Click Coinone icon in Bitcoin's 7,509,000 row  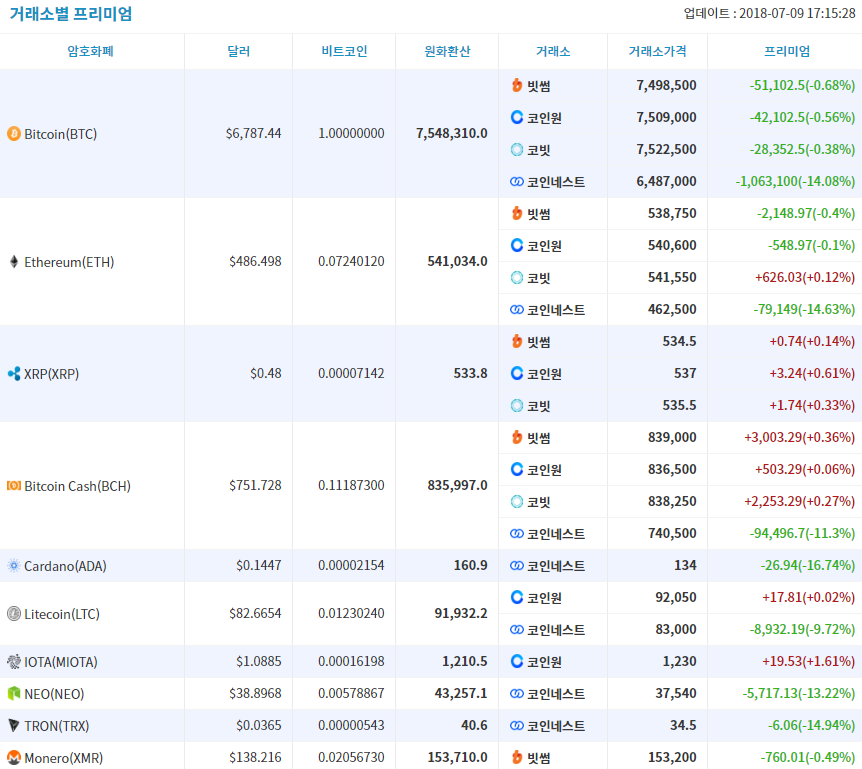pyautogui.click(x=517, y=117)
